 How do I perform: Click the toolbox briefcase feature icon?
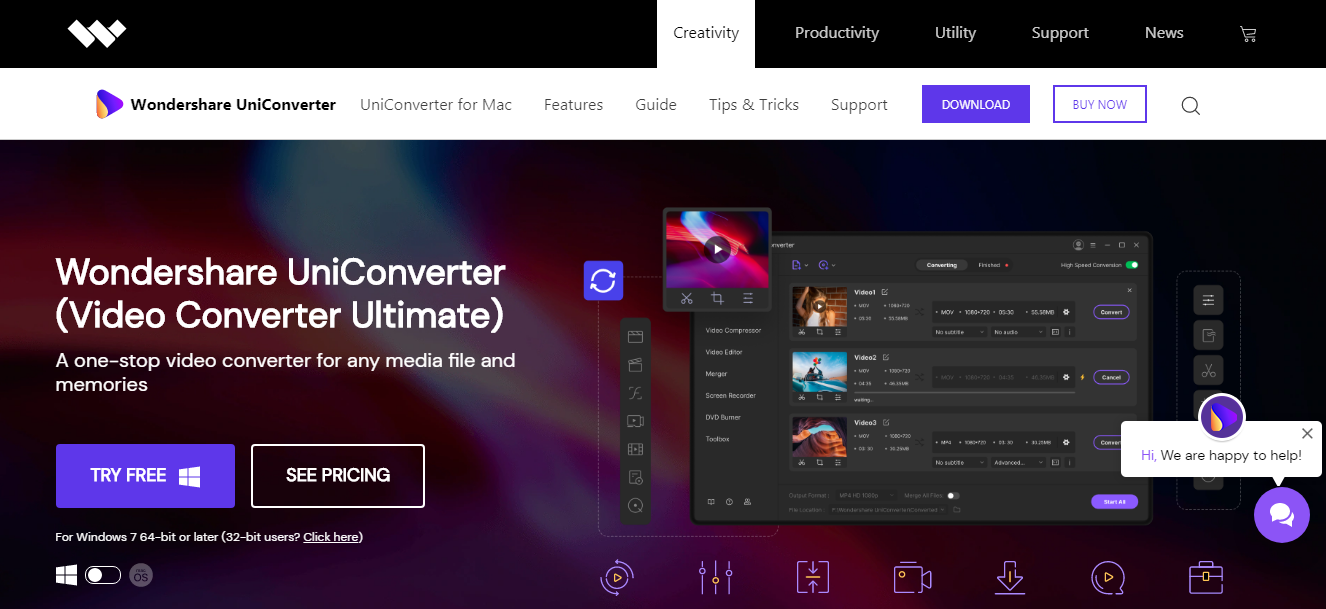click(x=1206, y=577)
